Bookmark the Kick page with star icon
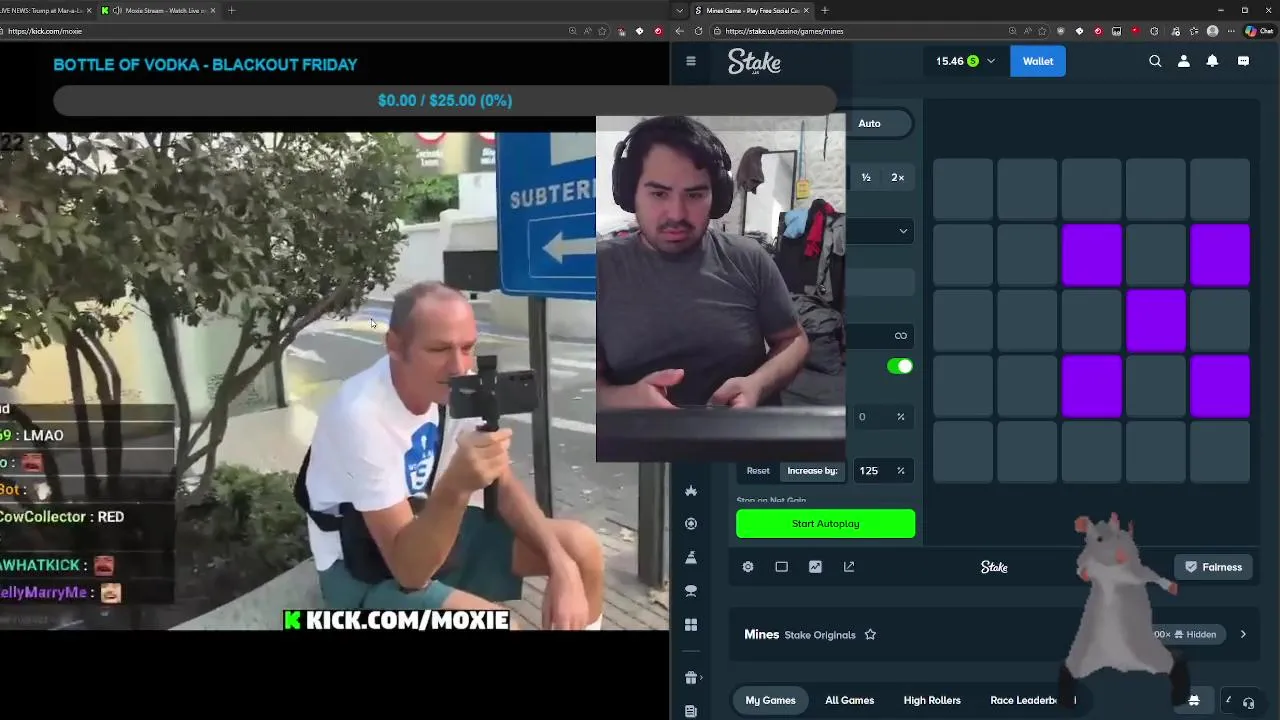This screenshot has width=1280, height=720. click(x=602, y=31)
